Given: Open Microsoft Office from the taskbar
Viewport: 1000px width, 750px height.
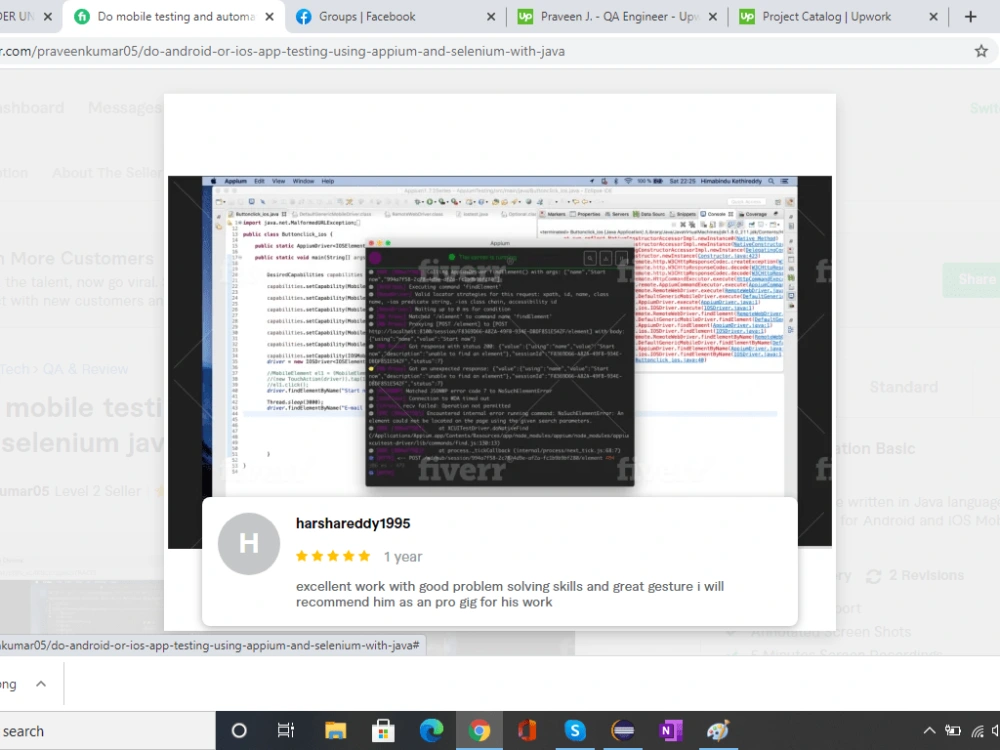Looking at the screenshot, I should (527, 730).
